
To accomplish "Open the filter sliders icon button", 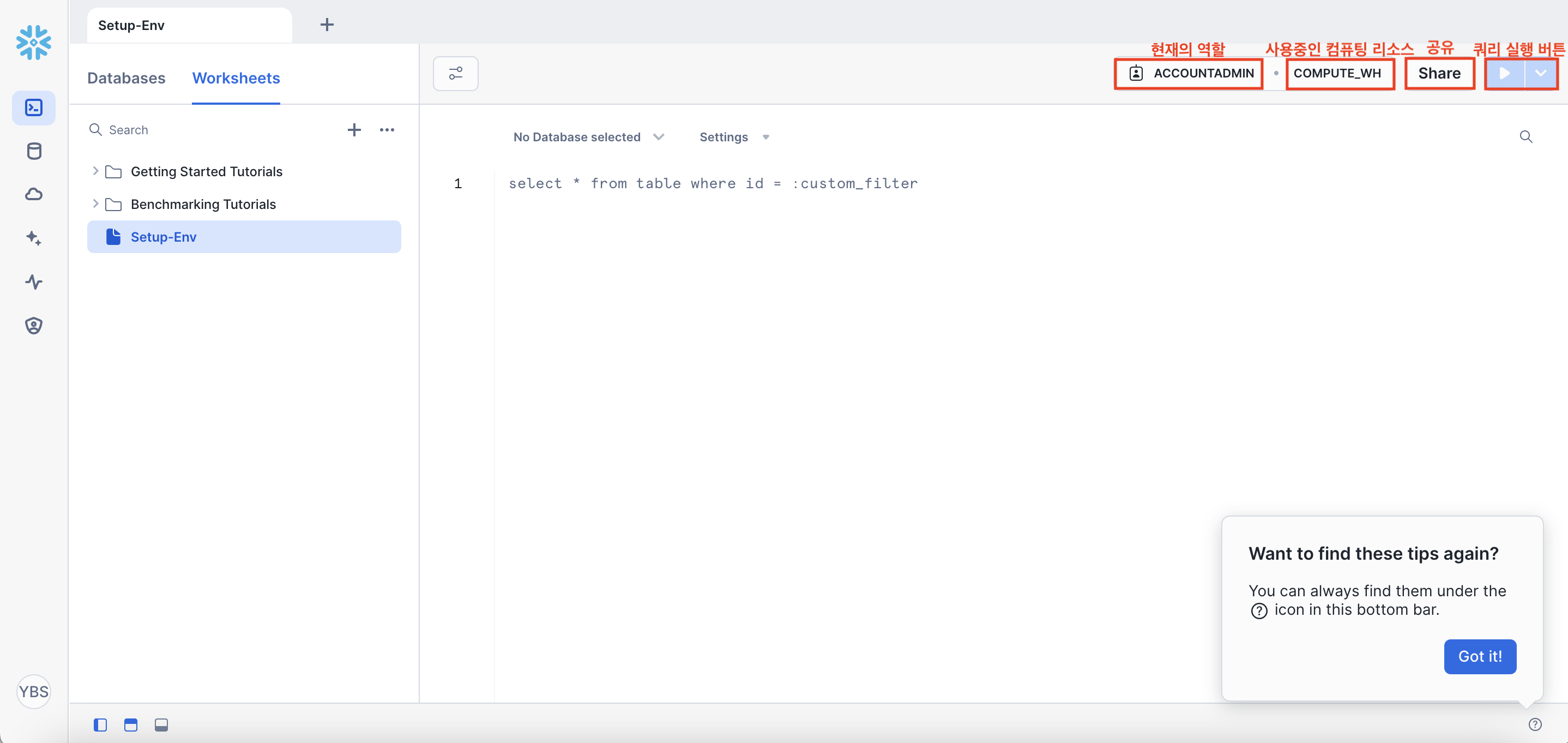I will point(455,74).
